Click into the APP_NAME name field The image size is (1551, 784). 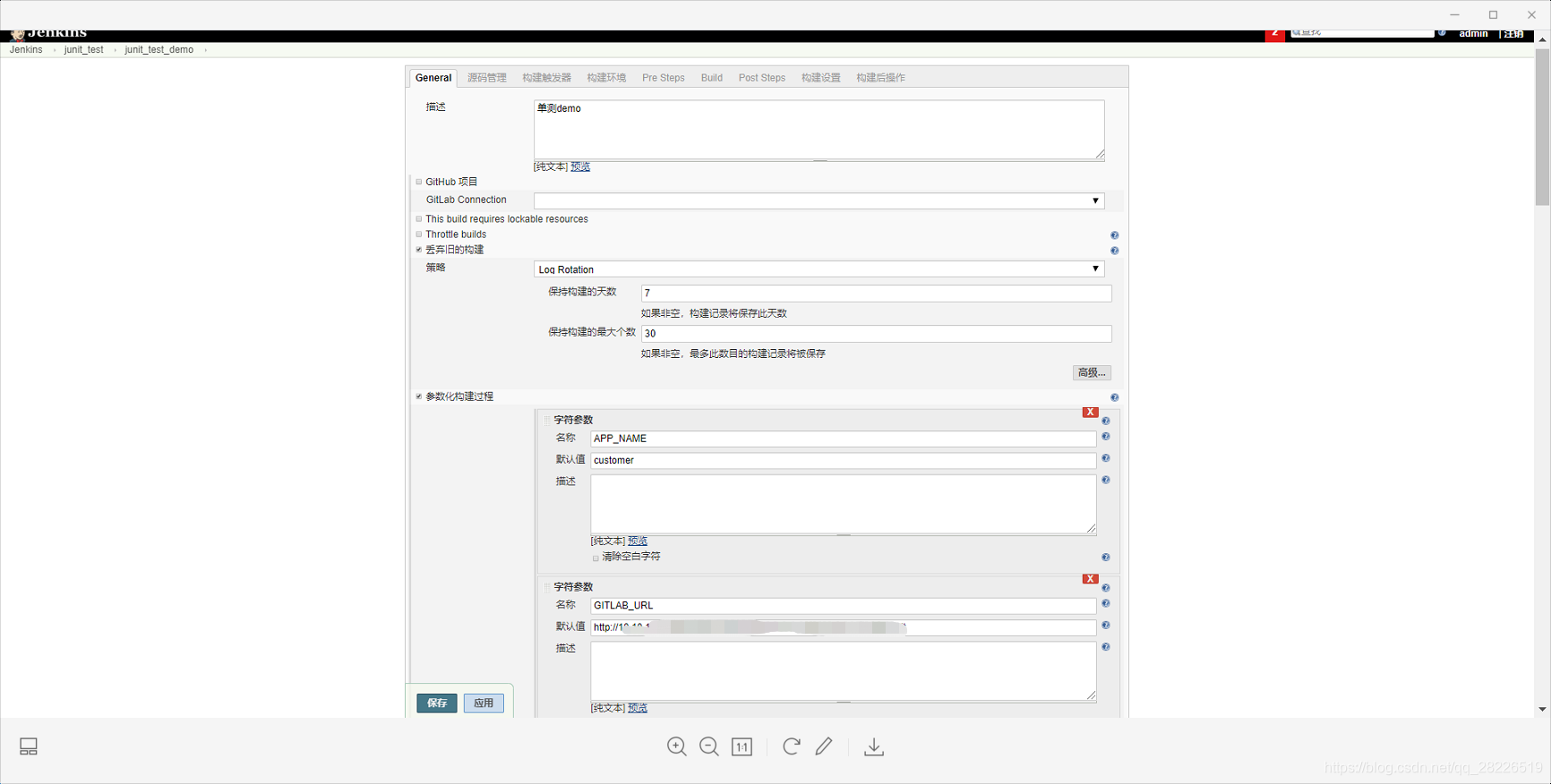click(844, 439)
